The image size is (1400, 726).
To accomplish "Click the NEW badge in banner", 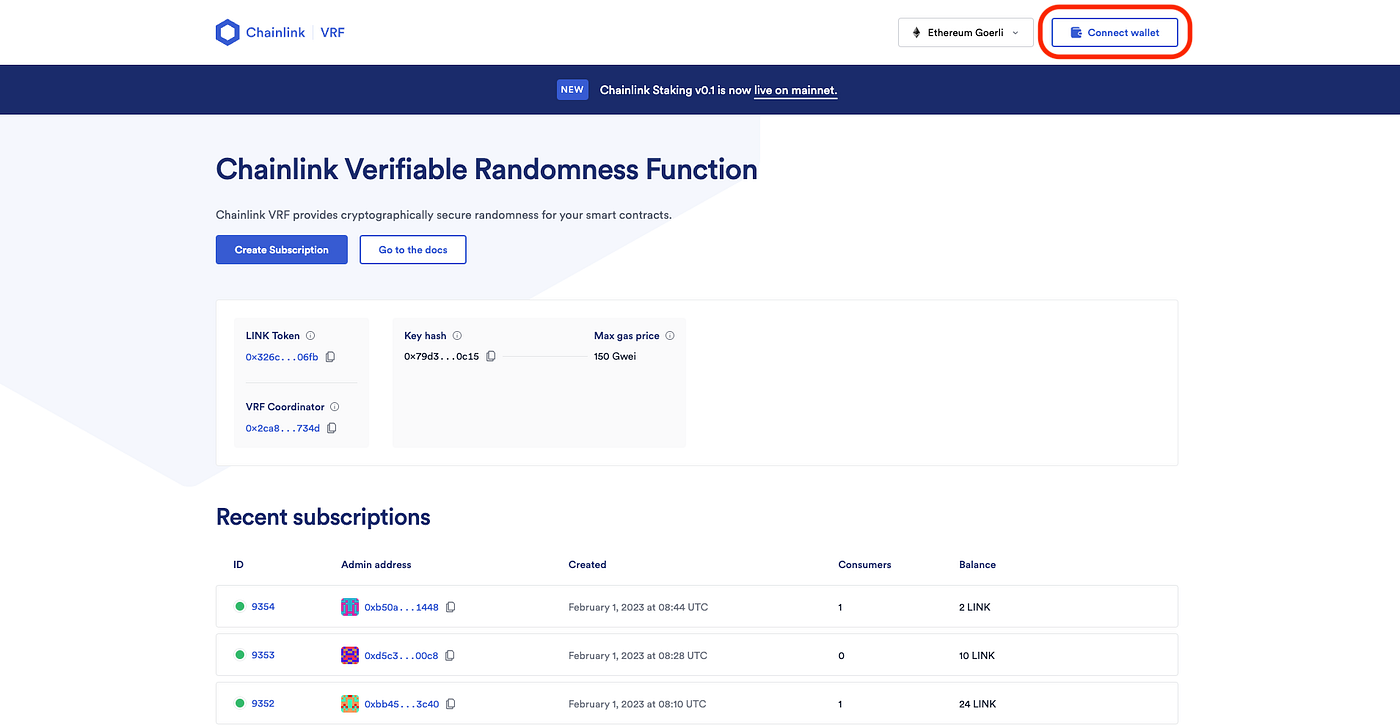I will (572, 90).
